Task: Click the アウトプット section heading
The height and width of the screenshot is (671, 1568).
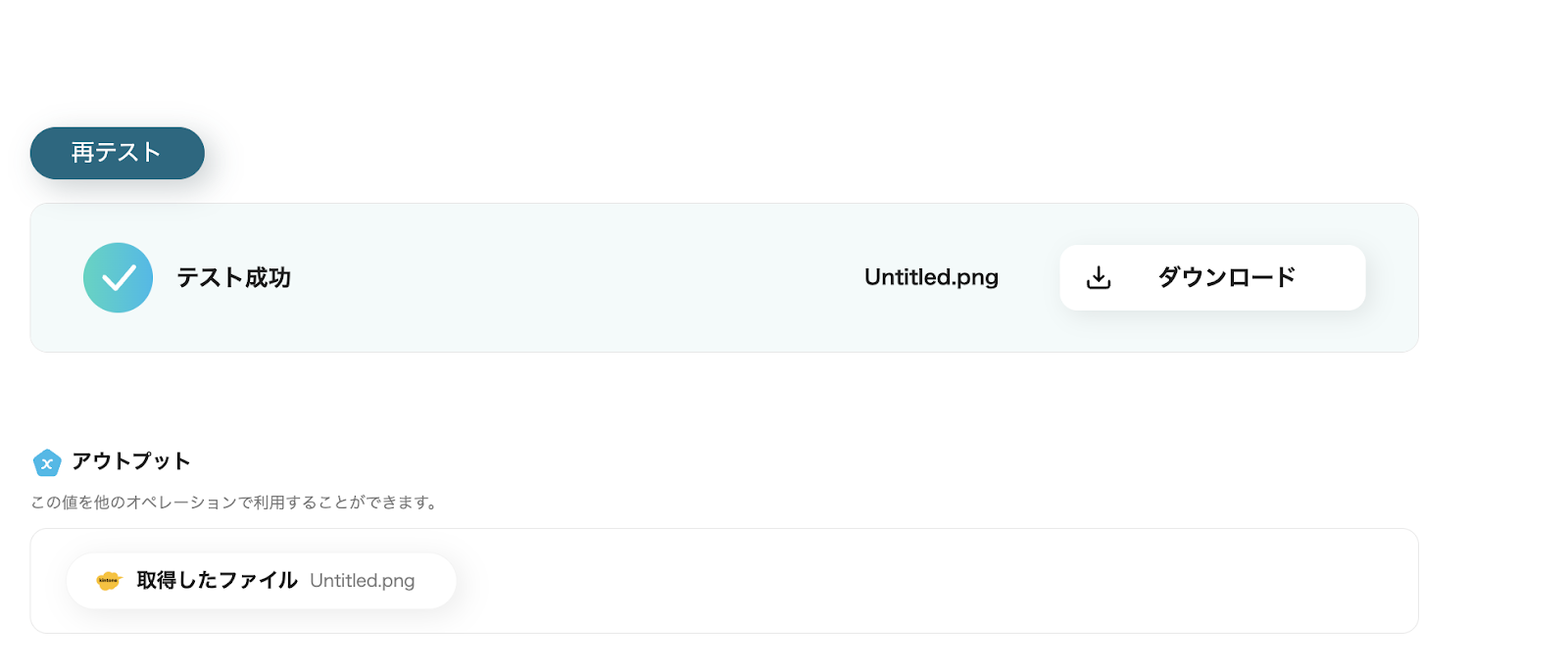Action: 130,461
